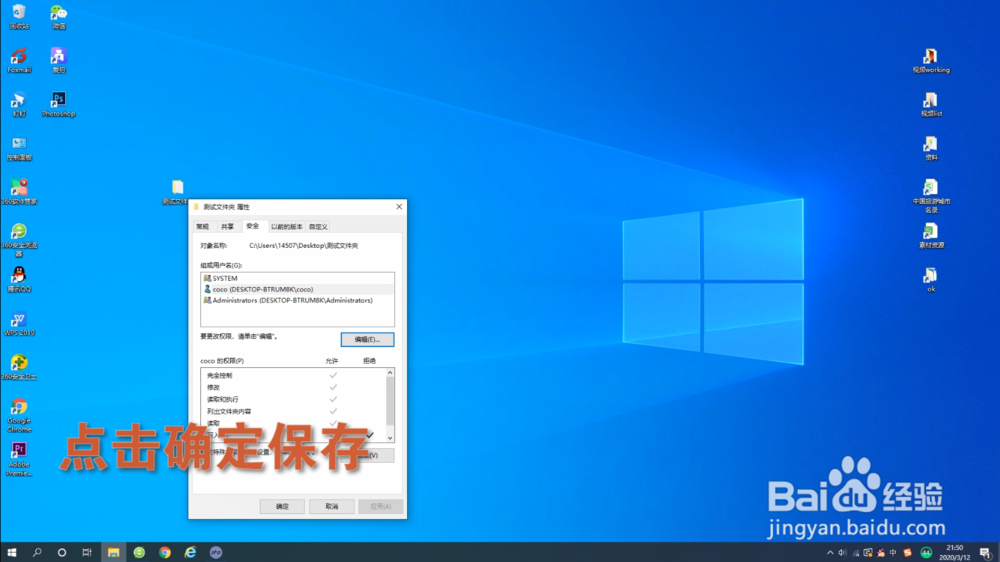Switch to the sharing tab 共享
Viewport: 1000px width, 562px height.
[x=228, y=226]
